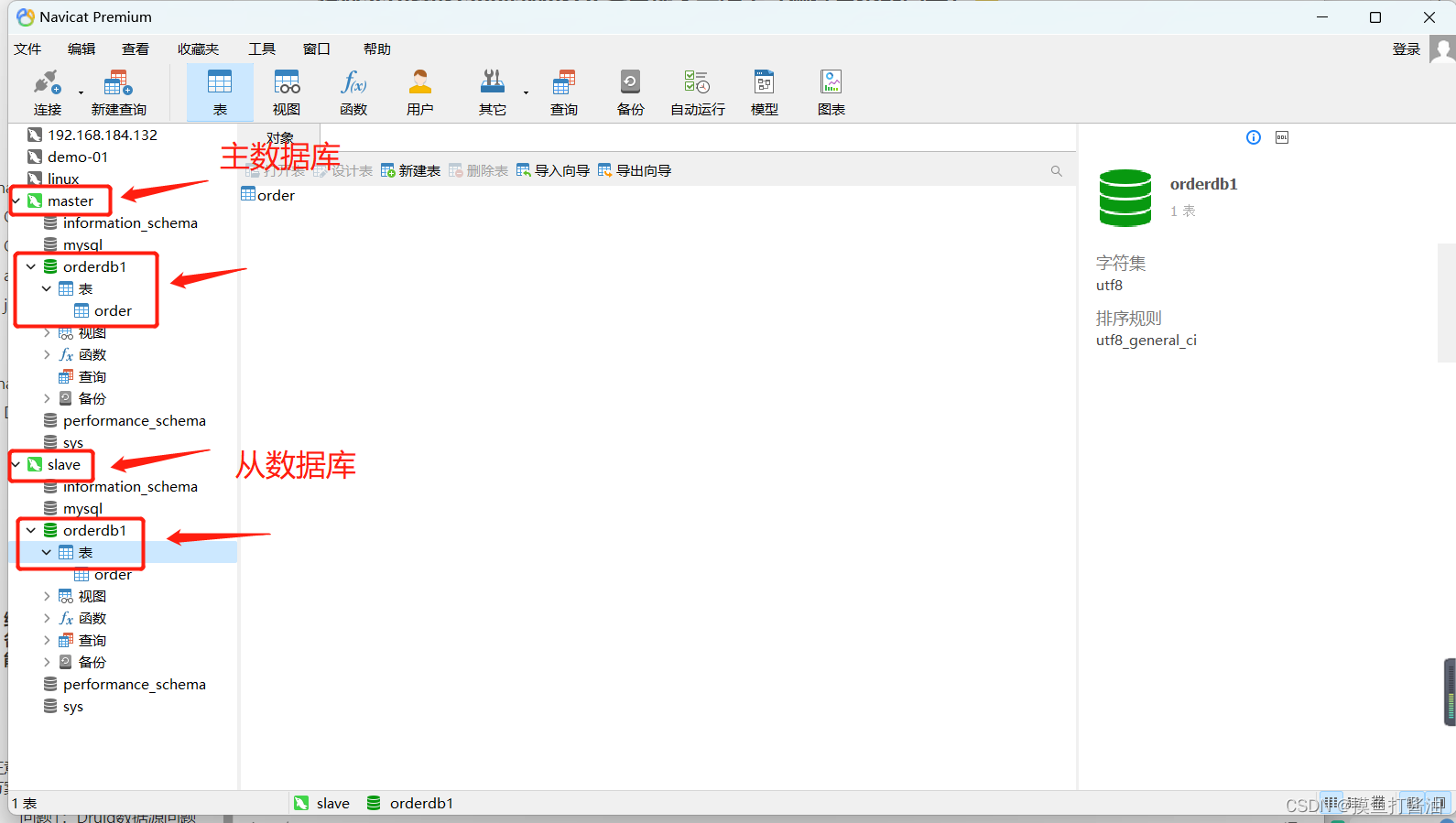Viewport: 1456px width, 823px height.
Task: Collapse orderdb1 under slave
Action: click(31, 530)
